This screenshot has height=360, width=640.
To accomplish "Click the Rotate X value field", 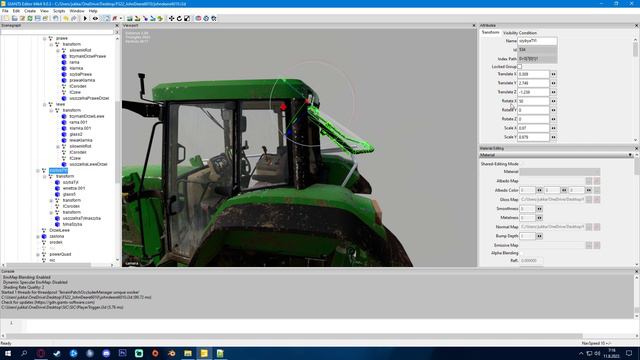I will 533,101.
